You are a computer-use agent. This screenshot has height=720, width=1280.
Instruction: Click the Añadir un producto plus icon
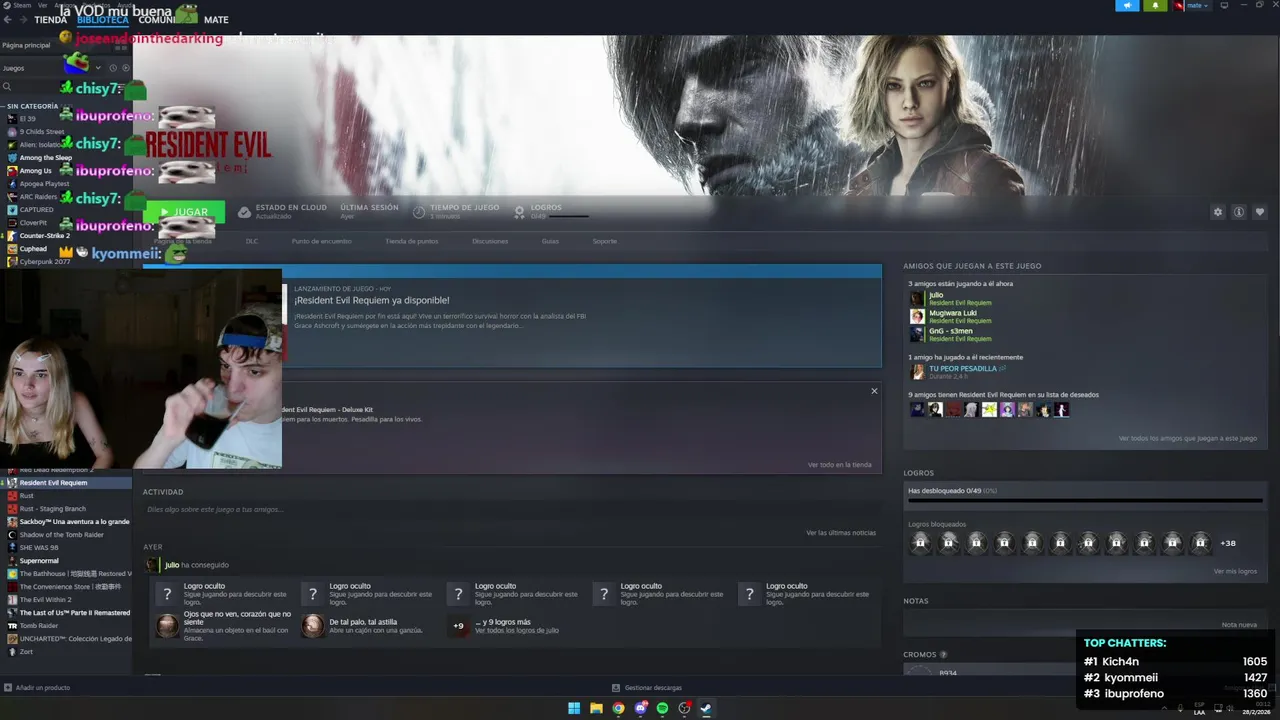pyautogui.click(x=8, y=688)
